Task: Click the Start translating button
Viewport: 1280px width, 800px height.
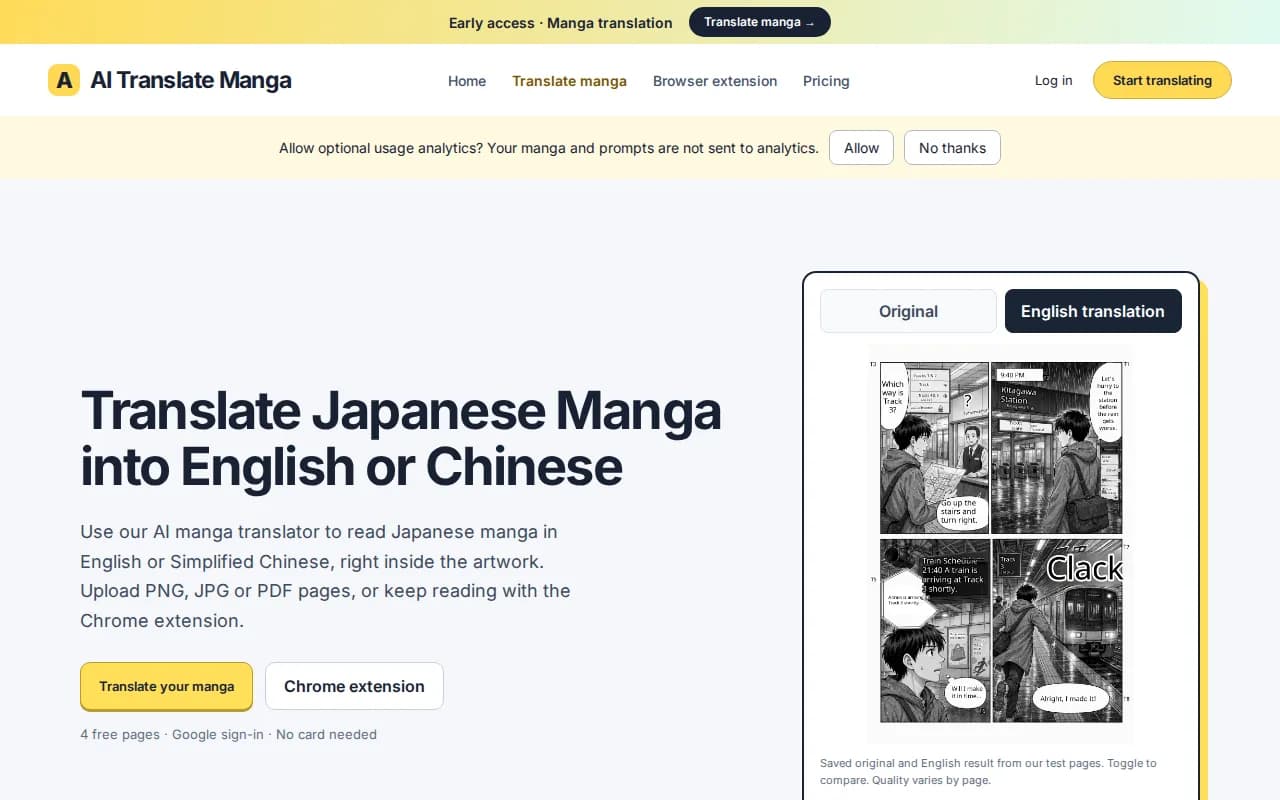Action: [x=1162, y=80]
